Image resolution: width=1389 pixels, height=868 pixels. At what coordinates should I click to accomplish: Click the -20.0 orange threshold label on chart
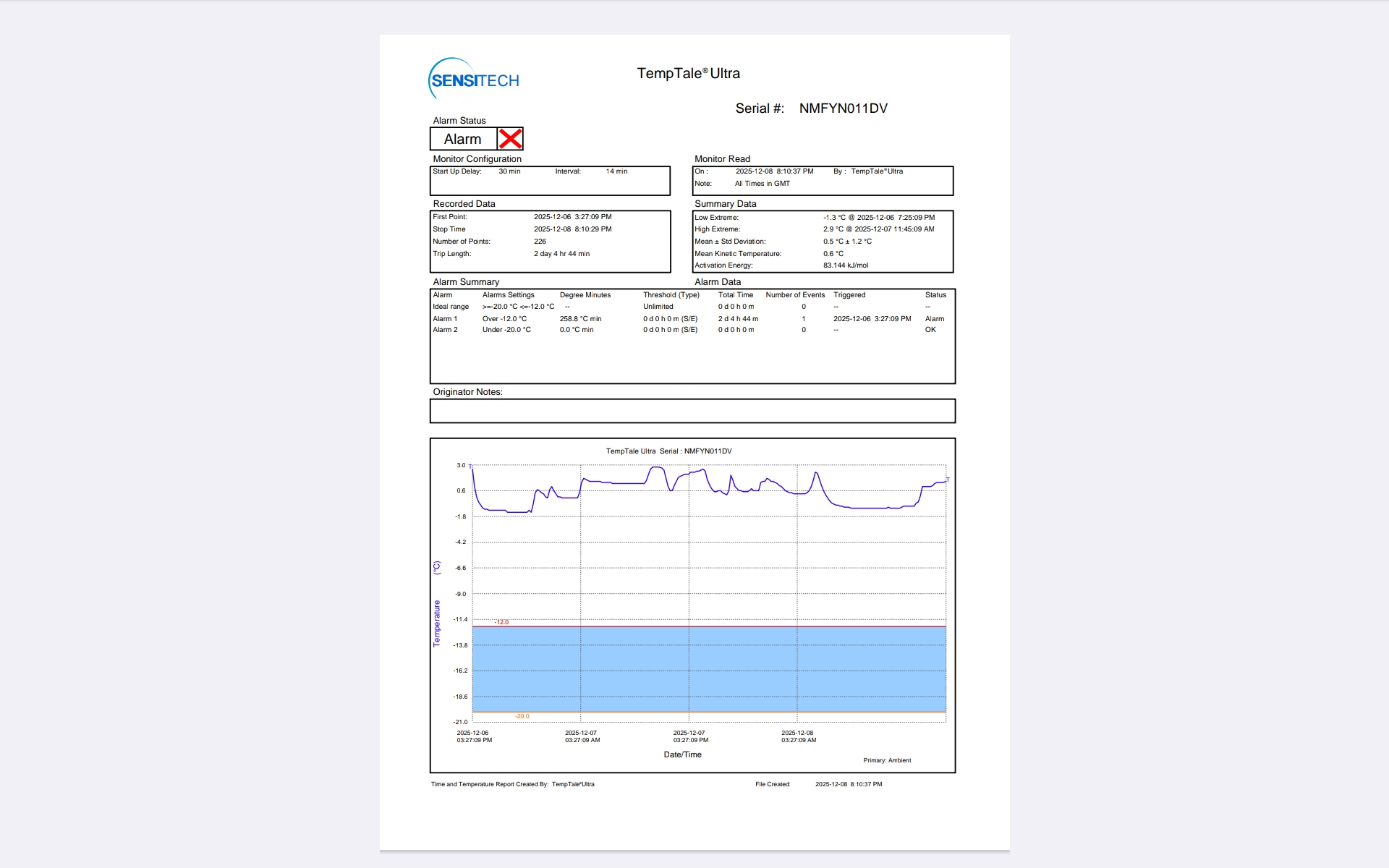tap(522, 716)
